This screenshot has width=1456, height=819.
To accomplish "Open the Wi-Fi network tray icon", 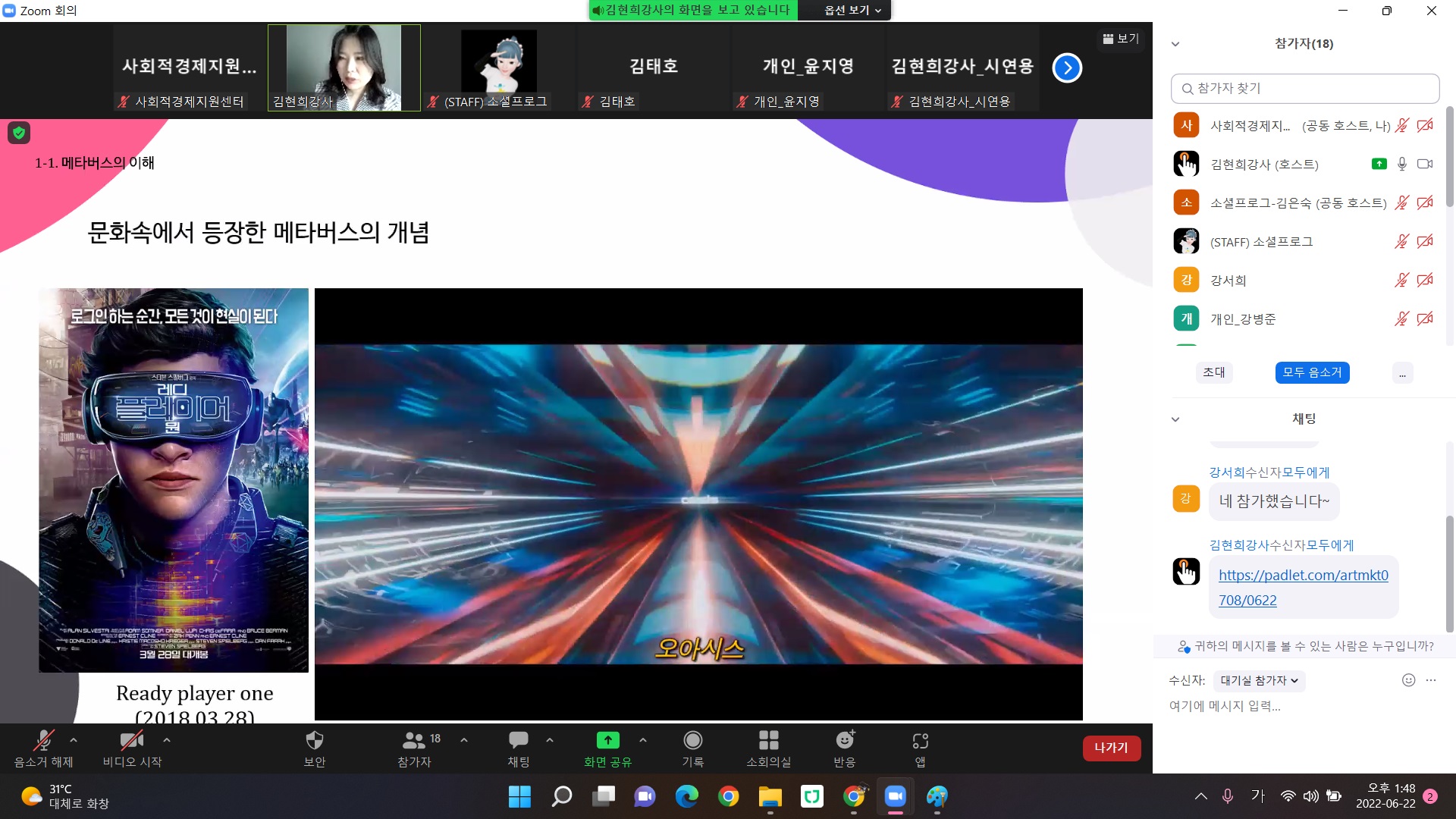I will [x=1288, y=796].
